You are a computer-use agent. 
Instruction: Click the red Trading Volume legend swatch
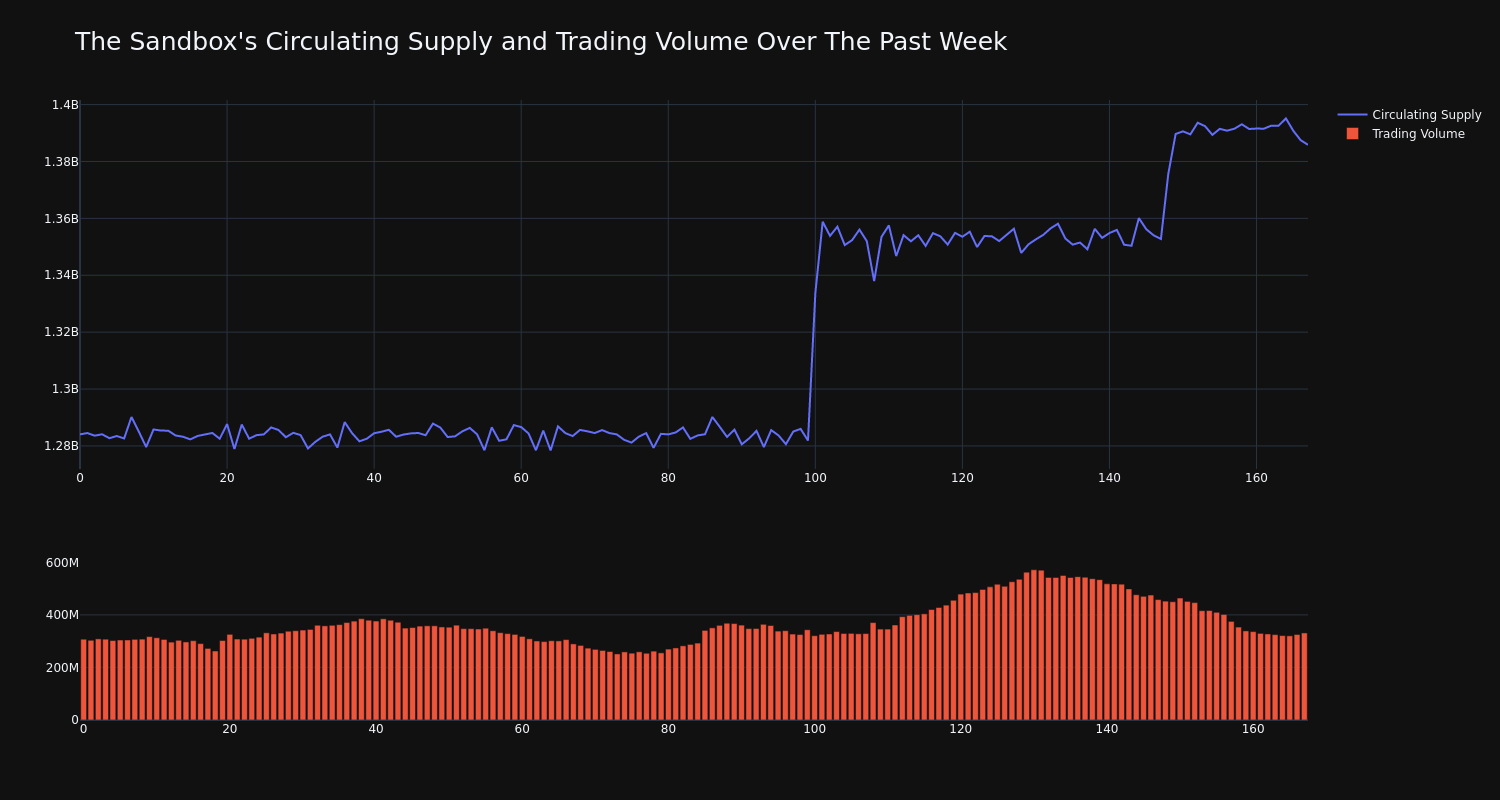click(x=1352, y=134)
